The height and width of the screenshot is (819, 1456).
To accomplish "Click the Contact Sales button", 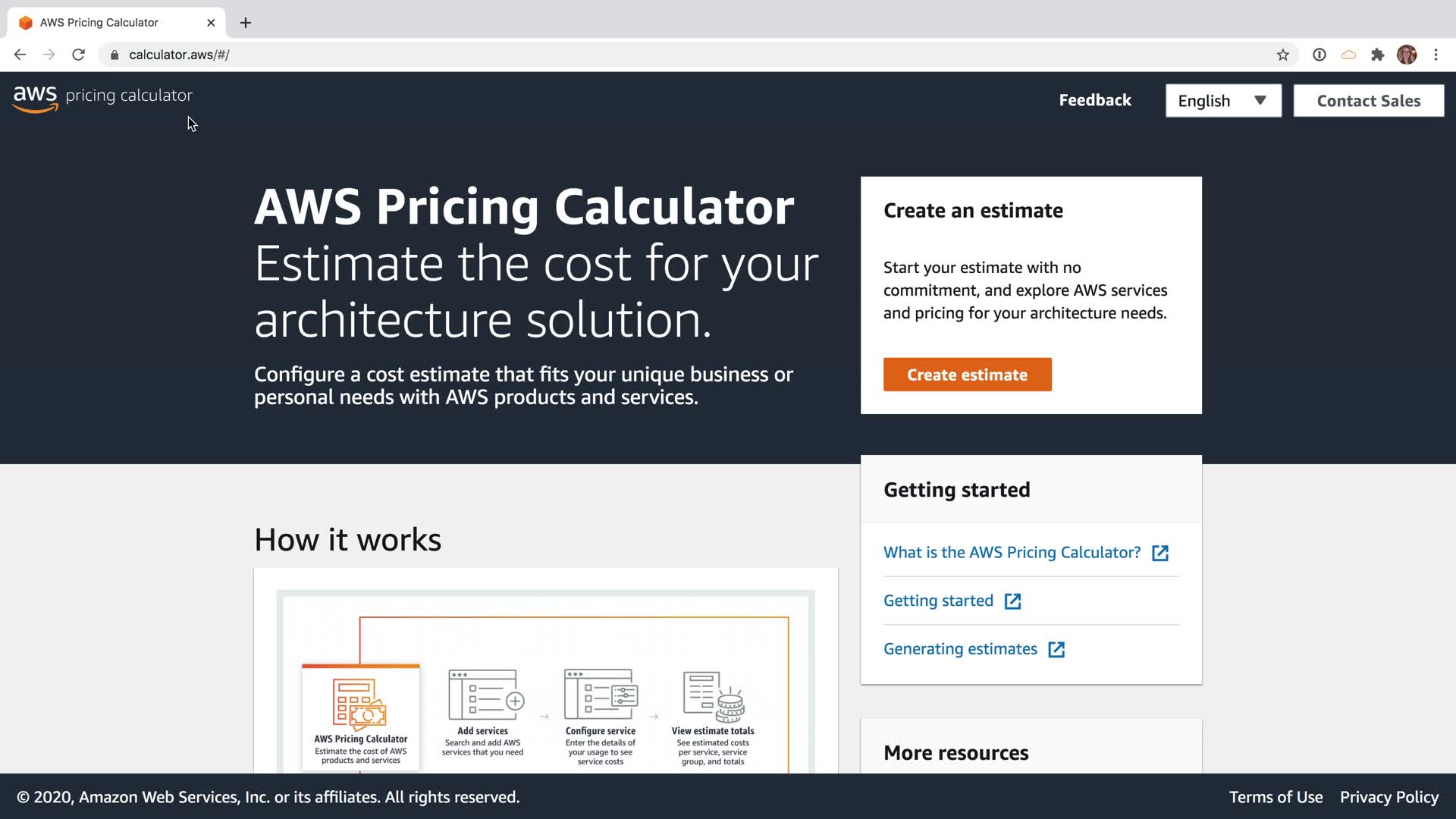I will coord(1368,101).
